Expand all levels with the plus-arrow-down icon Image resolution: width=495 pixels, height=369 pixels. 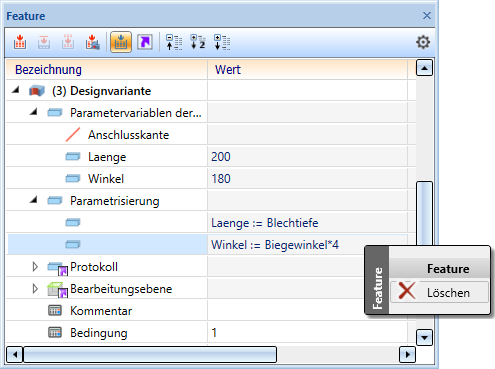click(x=222, y=42)
